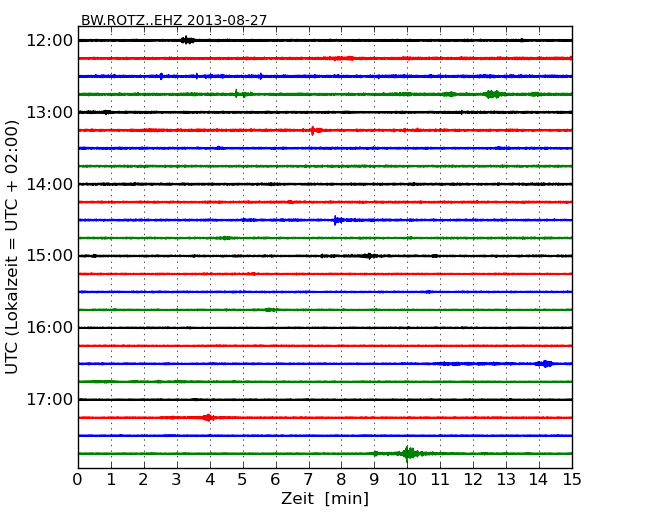Click x-axis tick label '7'
The image size is (650, 520).
click(308, 480)
